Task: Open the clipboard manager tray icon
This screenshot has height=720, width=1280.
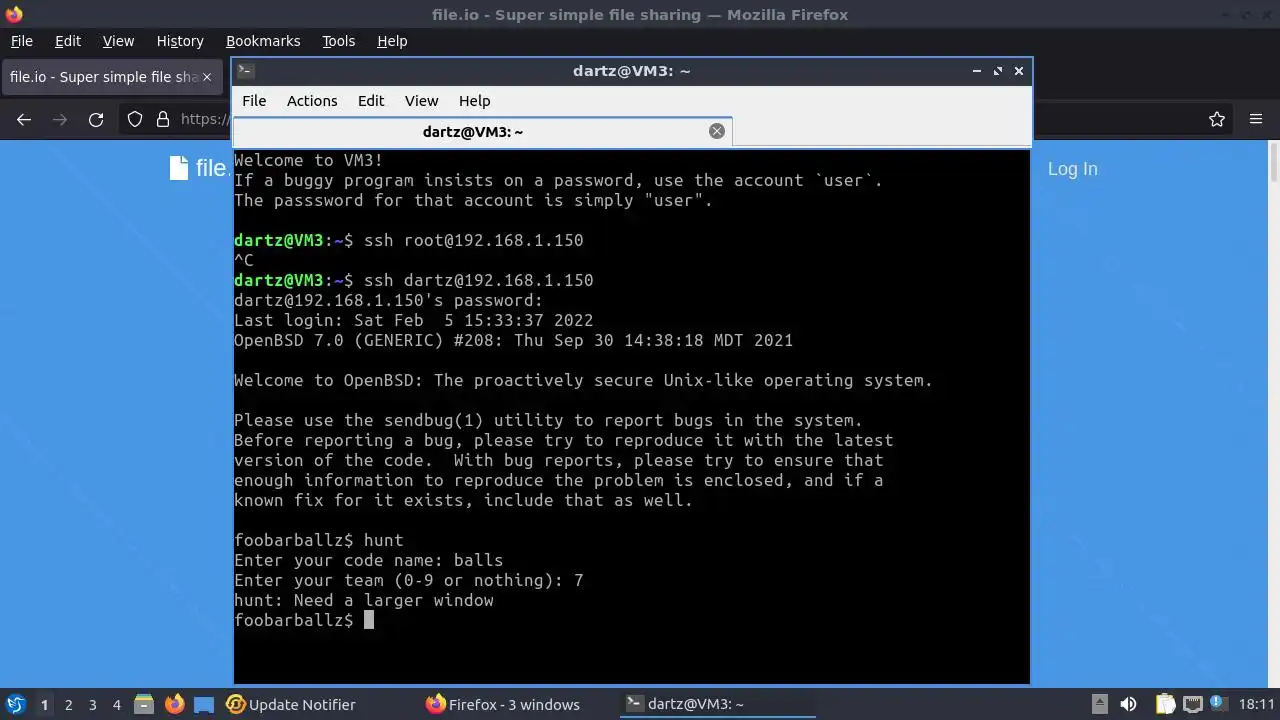Action: coord(1165,704)
